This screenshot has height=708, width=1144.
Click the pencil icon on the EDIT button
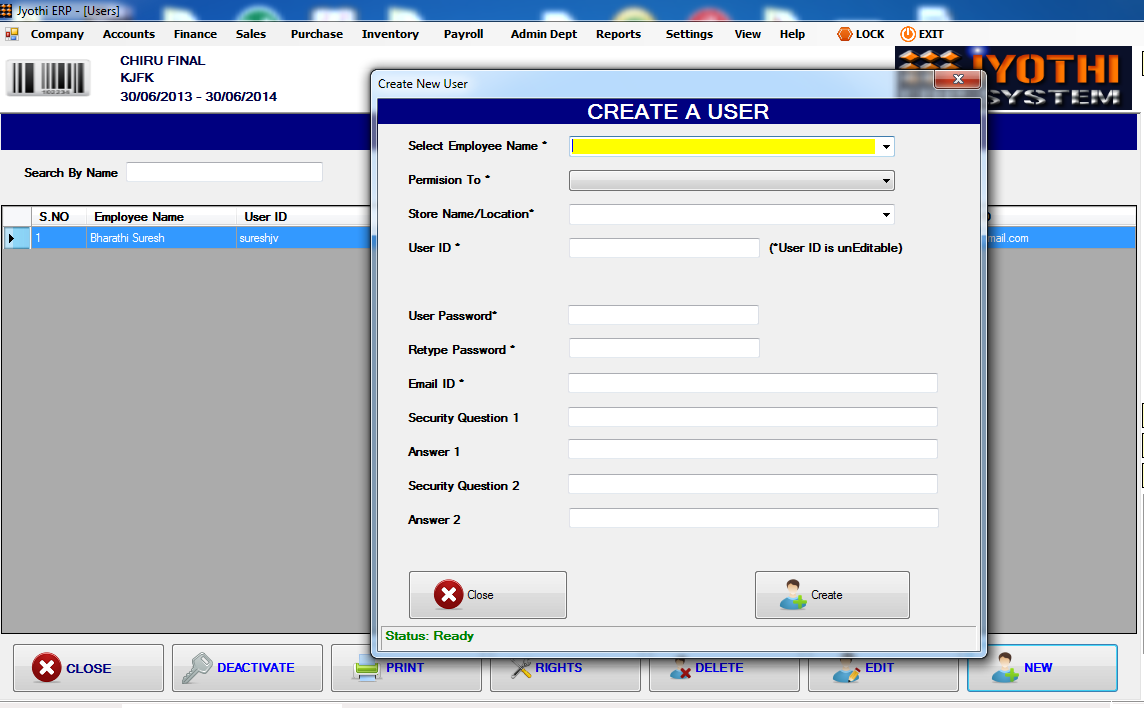click(x=846, y=668)
